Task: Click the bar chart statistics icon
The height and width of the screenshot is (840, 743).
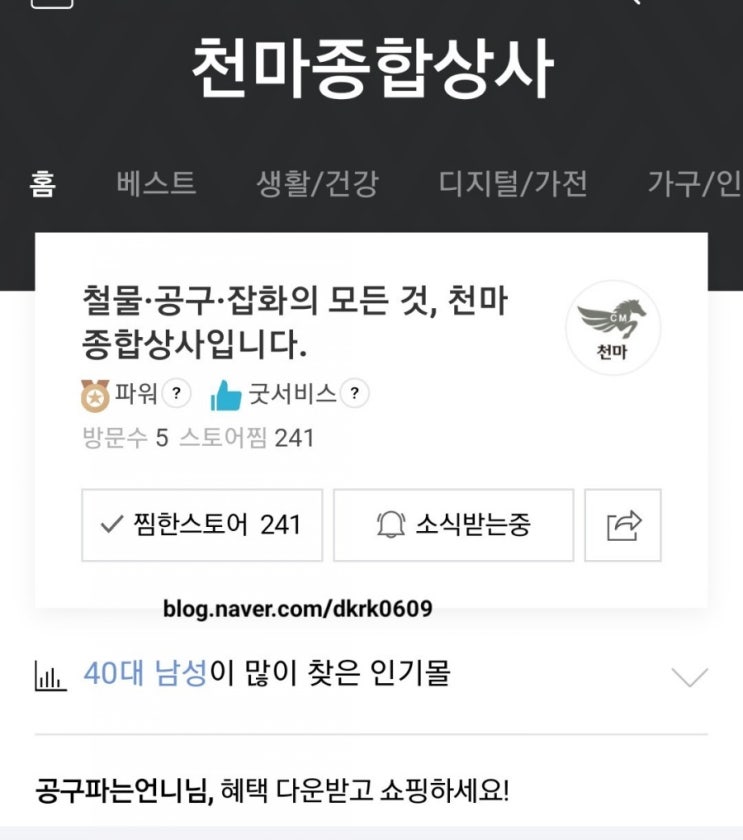Action: [x=50, y=676]
